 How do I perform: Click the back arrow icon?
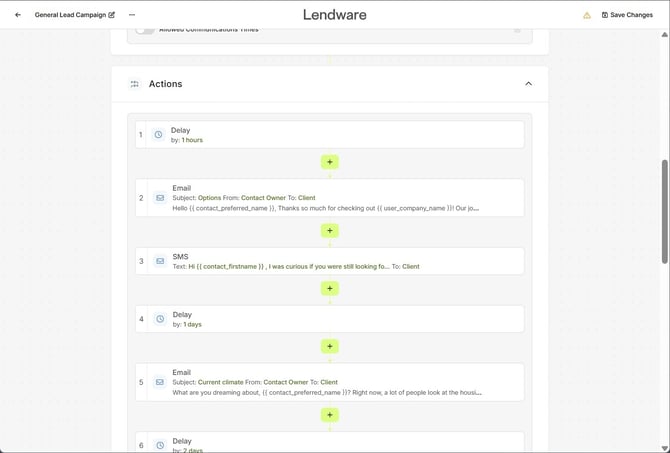click(x=18, y=15)
